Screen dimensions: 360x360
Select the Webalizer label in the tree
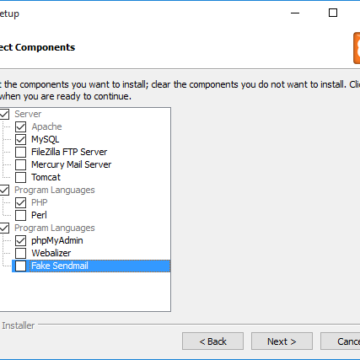[51, 253]
